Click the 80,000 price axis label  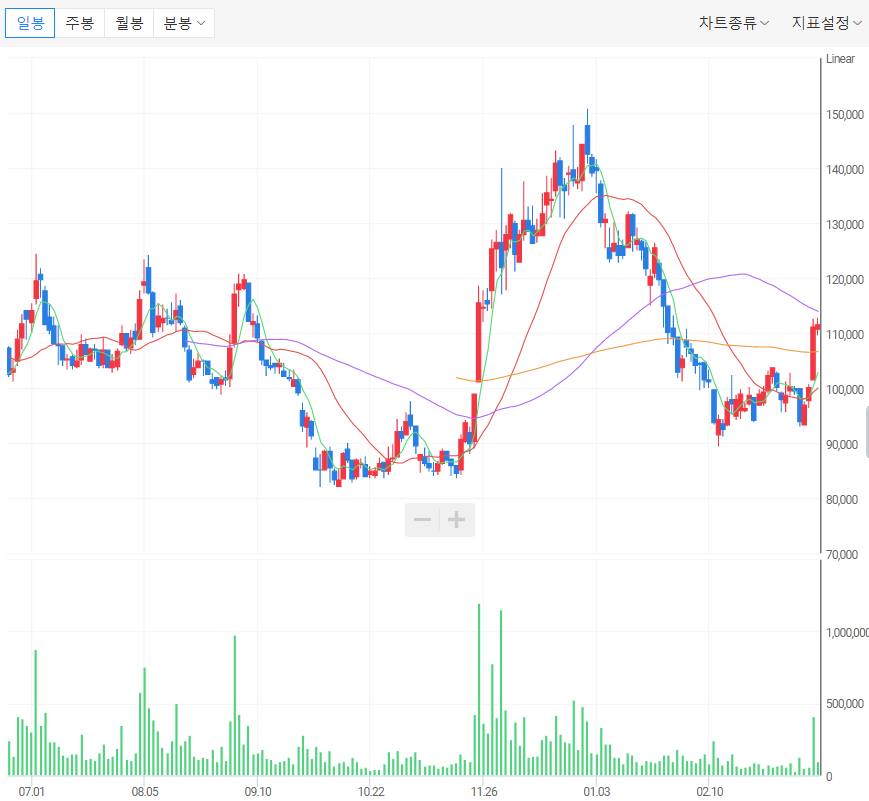click(842, 499)
